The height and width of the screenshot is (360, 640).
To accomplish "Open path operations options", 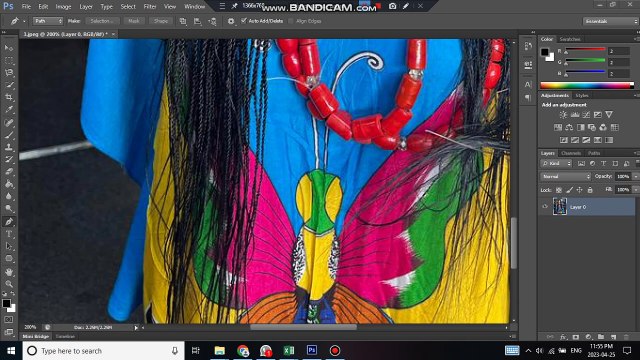I will point(183,21).
